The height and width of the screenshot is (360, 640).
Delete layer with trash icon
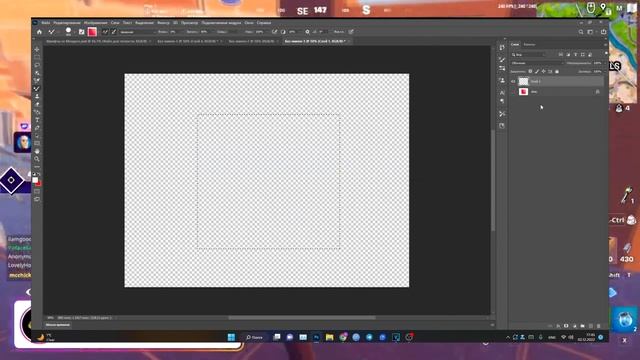(599, 326)
